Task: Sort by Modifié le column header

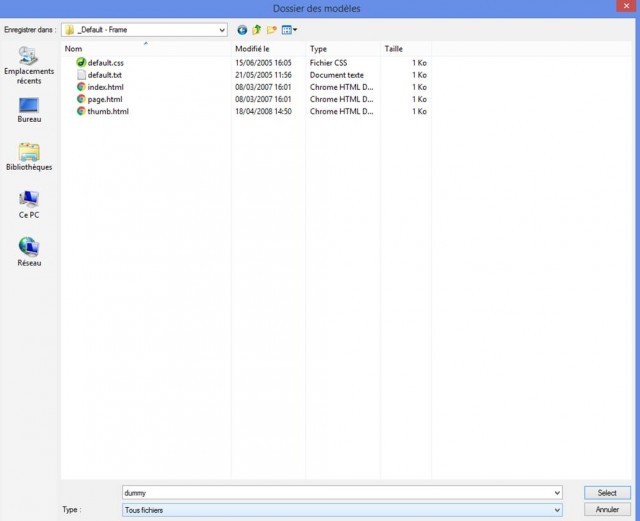Action: (268, 49)
